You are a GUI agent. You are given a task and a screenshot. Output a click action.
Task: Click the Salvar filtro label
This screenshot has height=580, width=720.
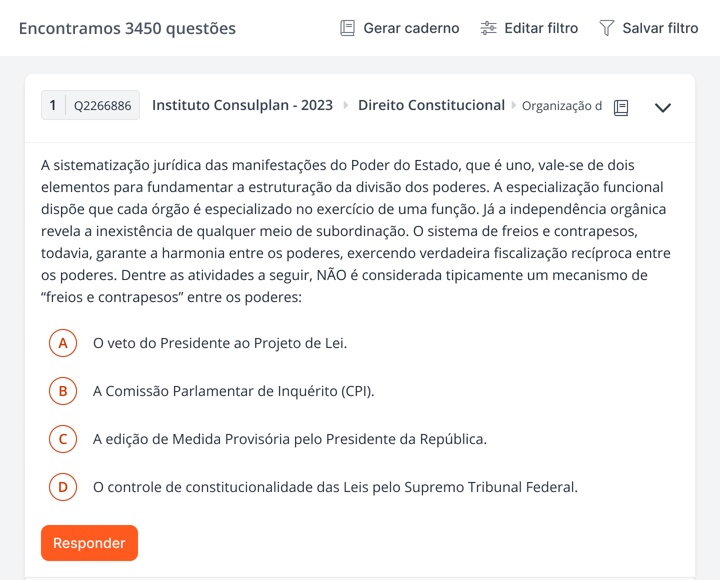[660, 28]
